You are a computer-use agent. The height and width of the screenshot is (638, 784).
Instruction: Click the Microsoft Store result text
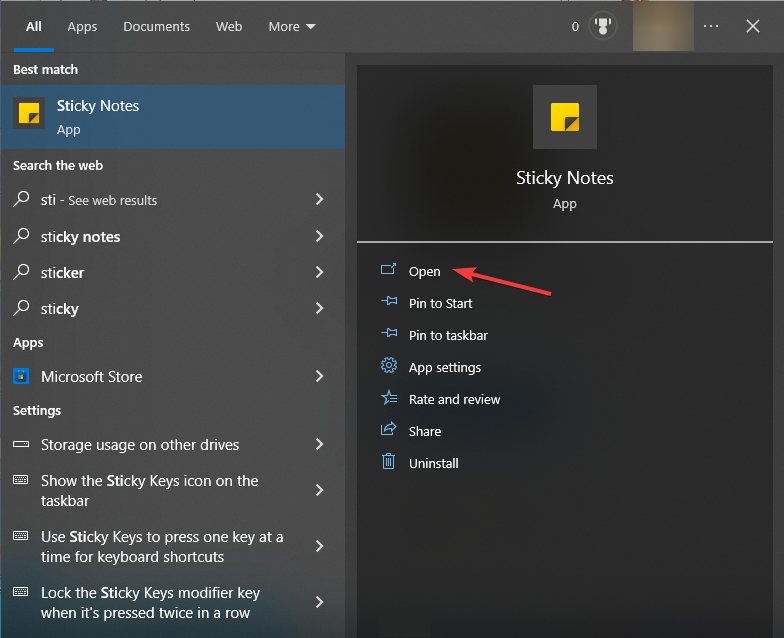point(92,376)
